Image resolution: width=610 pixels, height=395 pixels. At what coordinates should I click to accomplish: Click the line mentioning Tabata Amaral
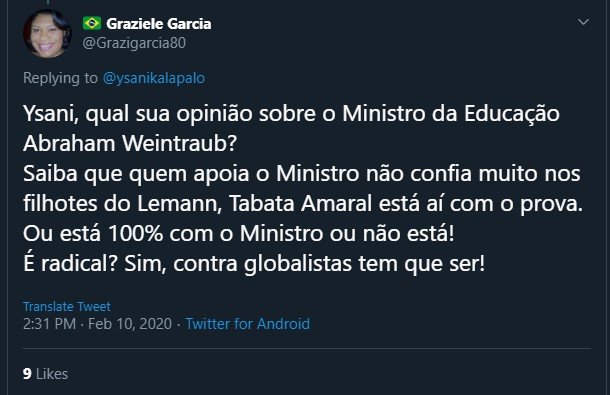303,204
